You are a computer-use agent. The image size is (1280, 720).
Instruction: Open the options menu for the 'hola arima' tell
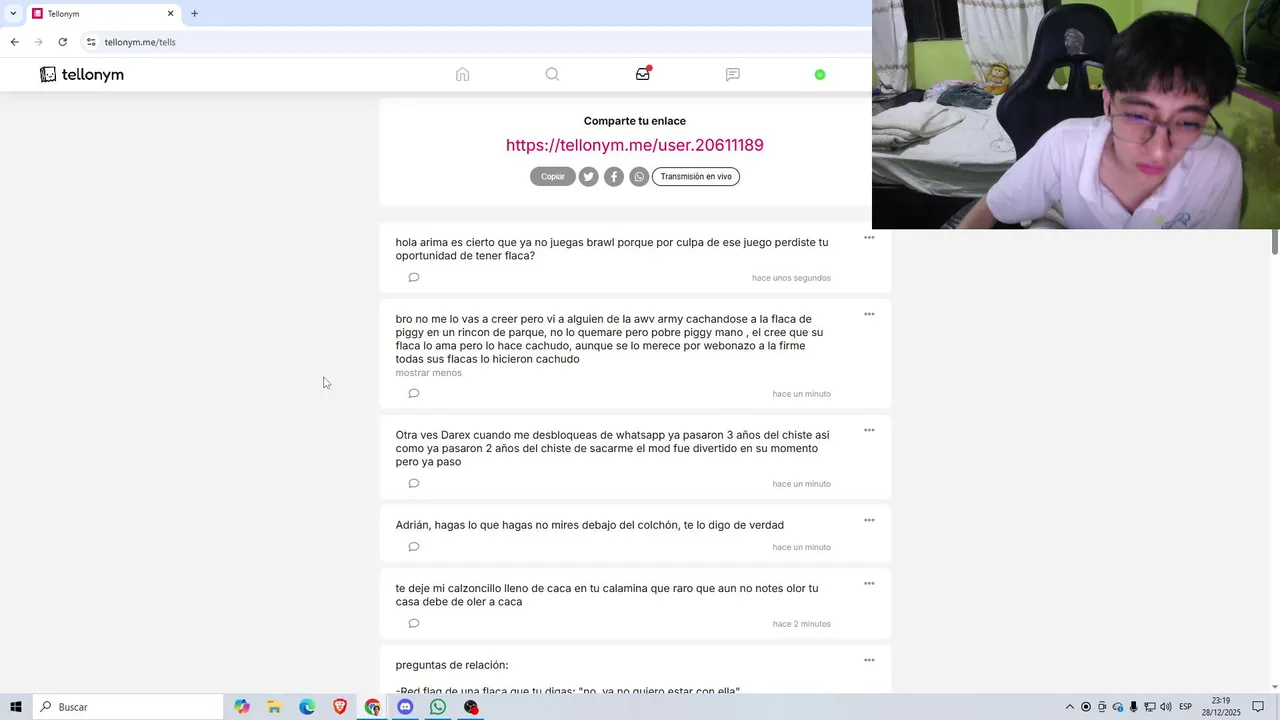point(869,238)
